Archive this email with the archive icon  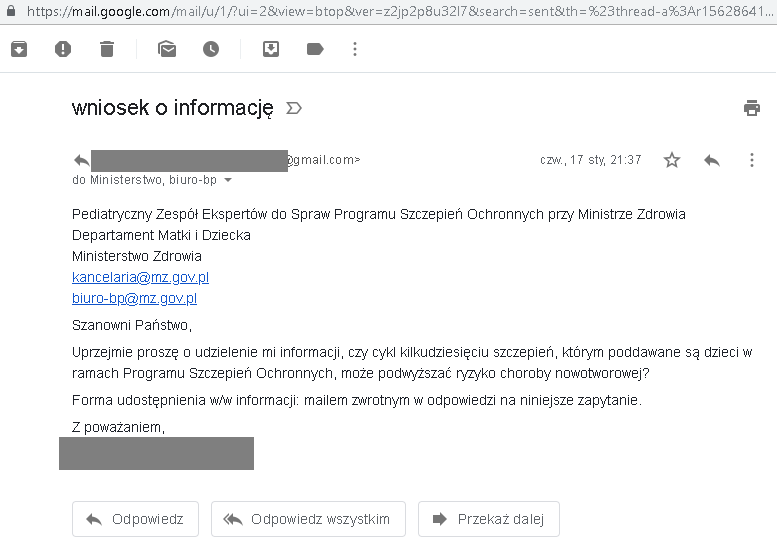pyautogui.click(x=19, y=49)
